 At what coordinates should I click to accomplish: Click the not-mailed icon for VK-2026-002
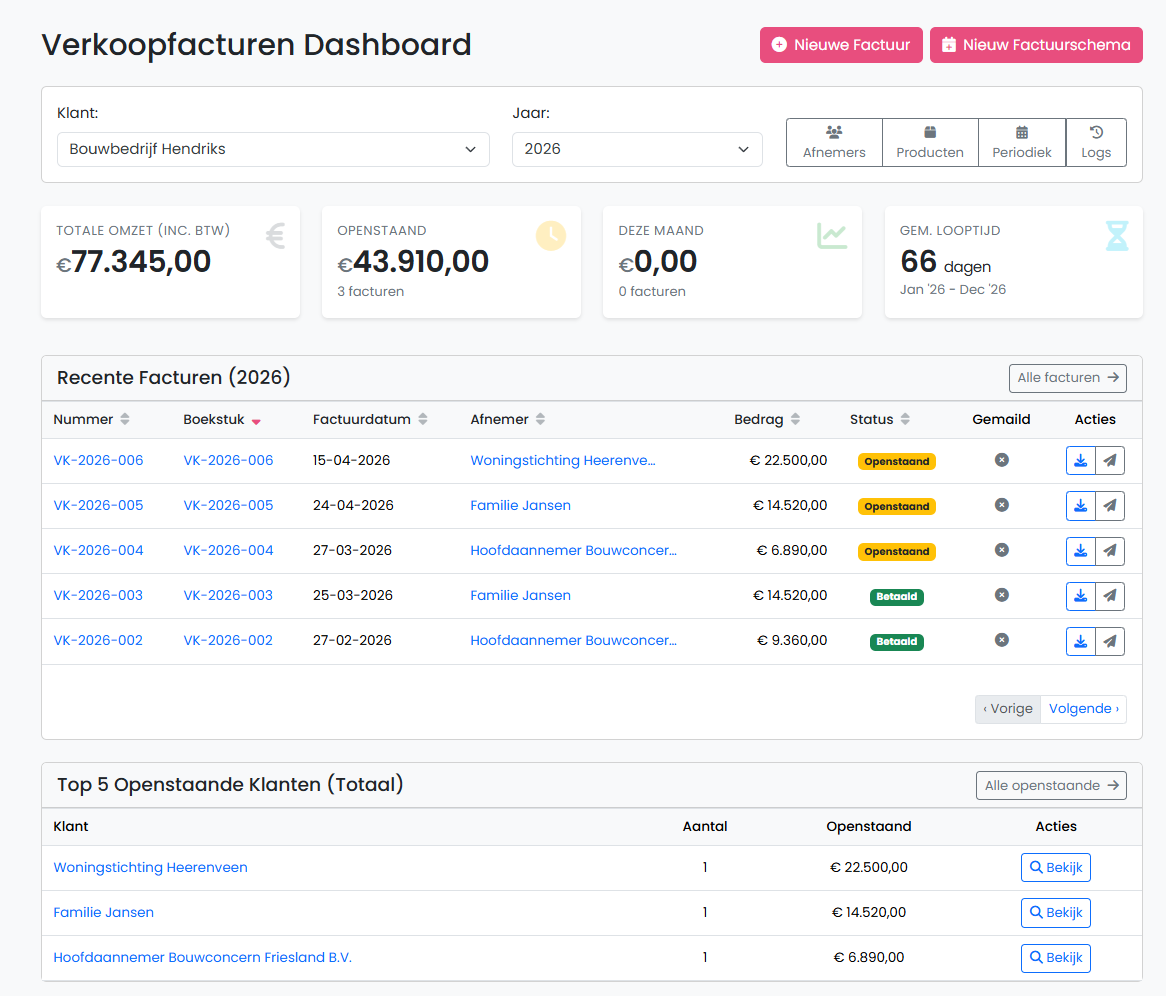click(x=1002, y=640)
